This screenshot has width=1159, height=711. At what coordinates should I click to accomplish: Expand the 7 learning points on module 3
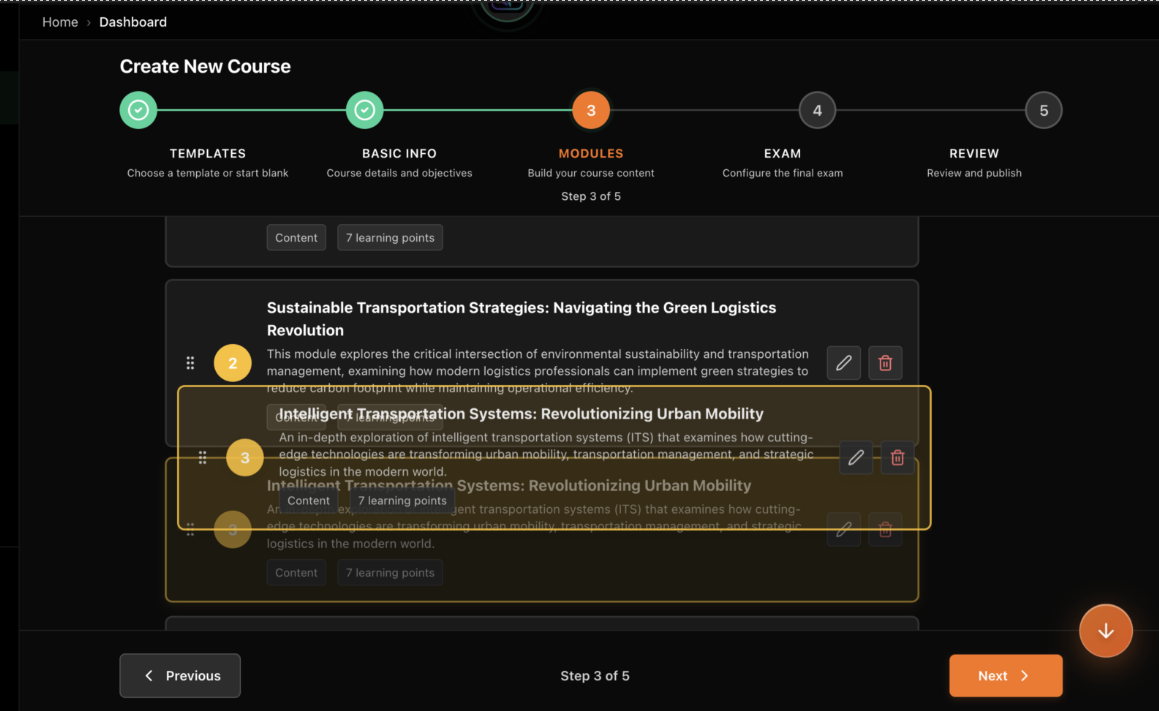coord(400,500)
